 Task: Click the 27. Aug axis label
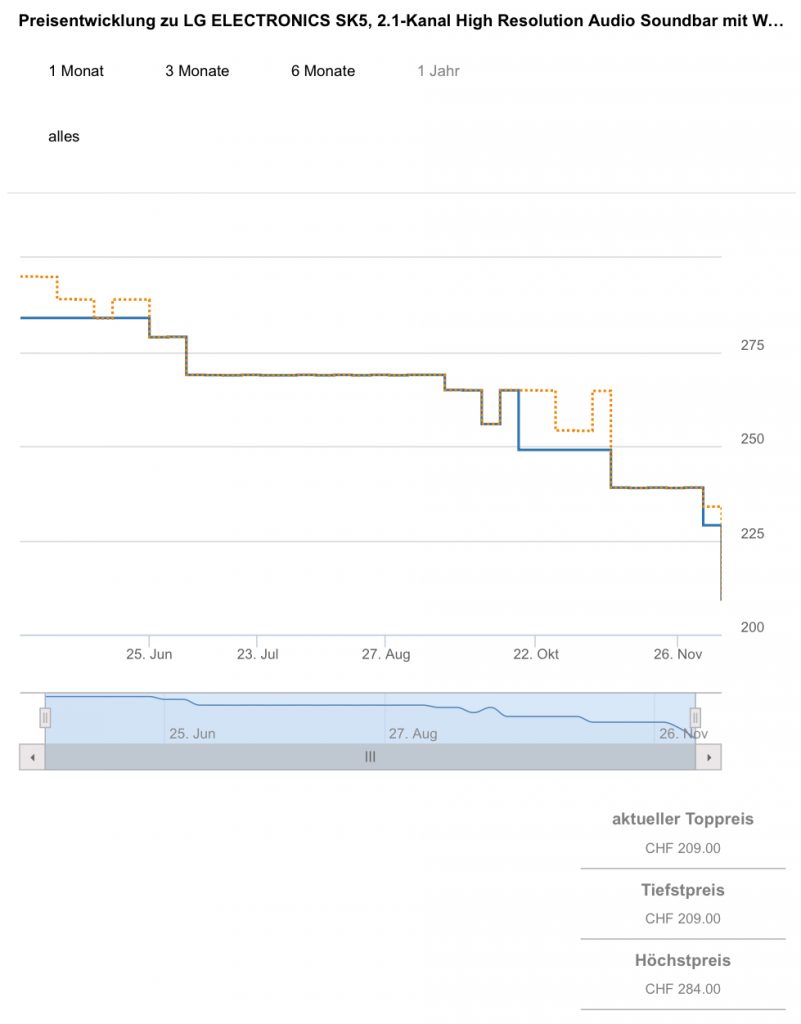point(386,654)
